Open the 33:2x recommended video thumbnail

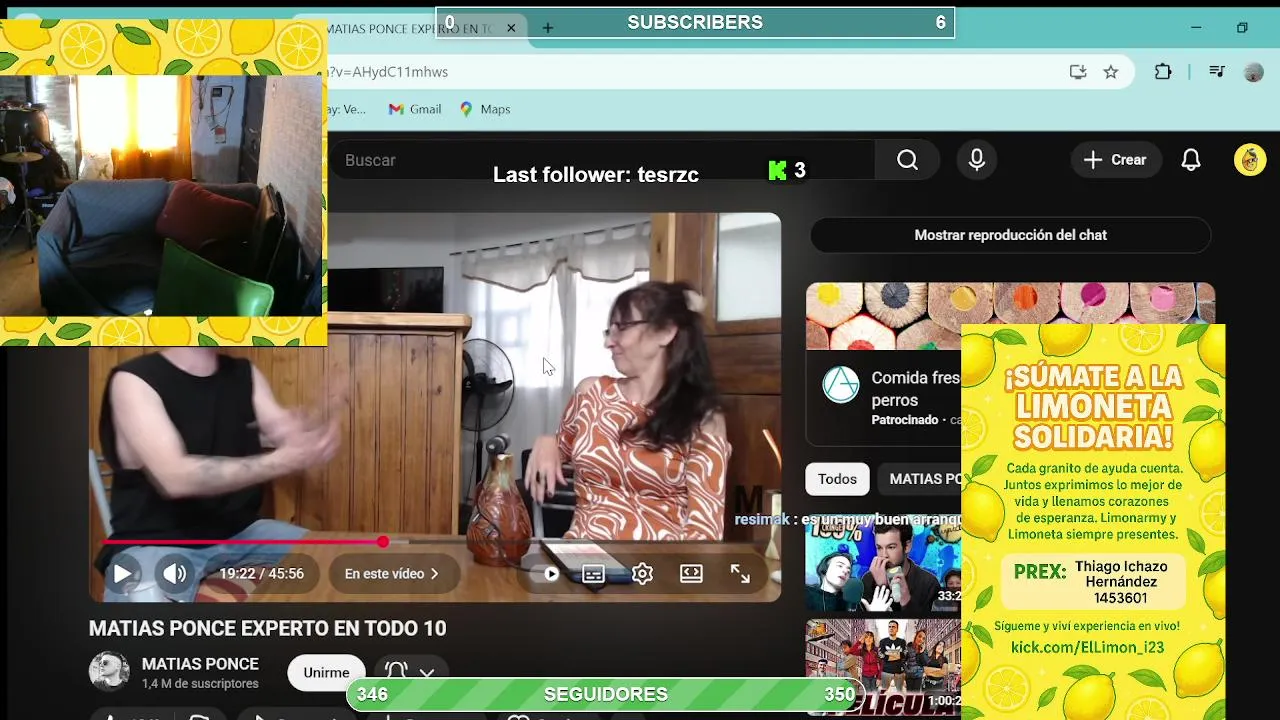[x=883, y=566]
